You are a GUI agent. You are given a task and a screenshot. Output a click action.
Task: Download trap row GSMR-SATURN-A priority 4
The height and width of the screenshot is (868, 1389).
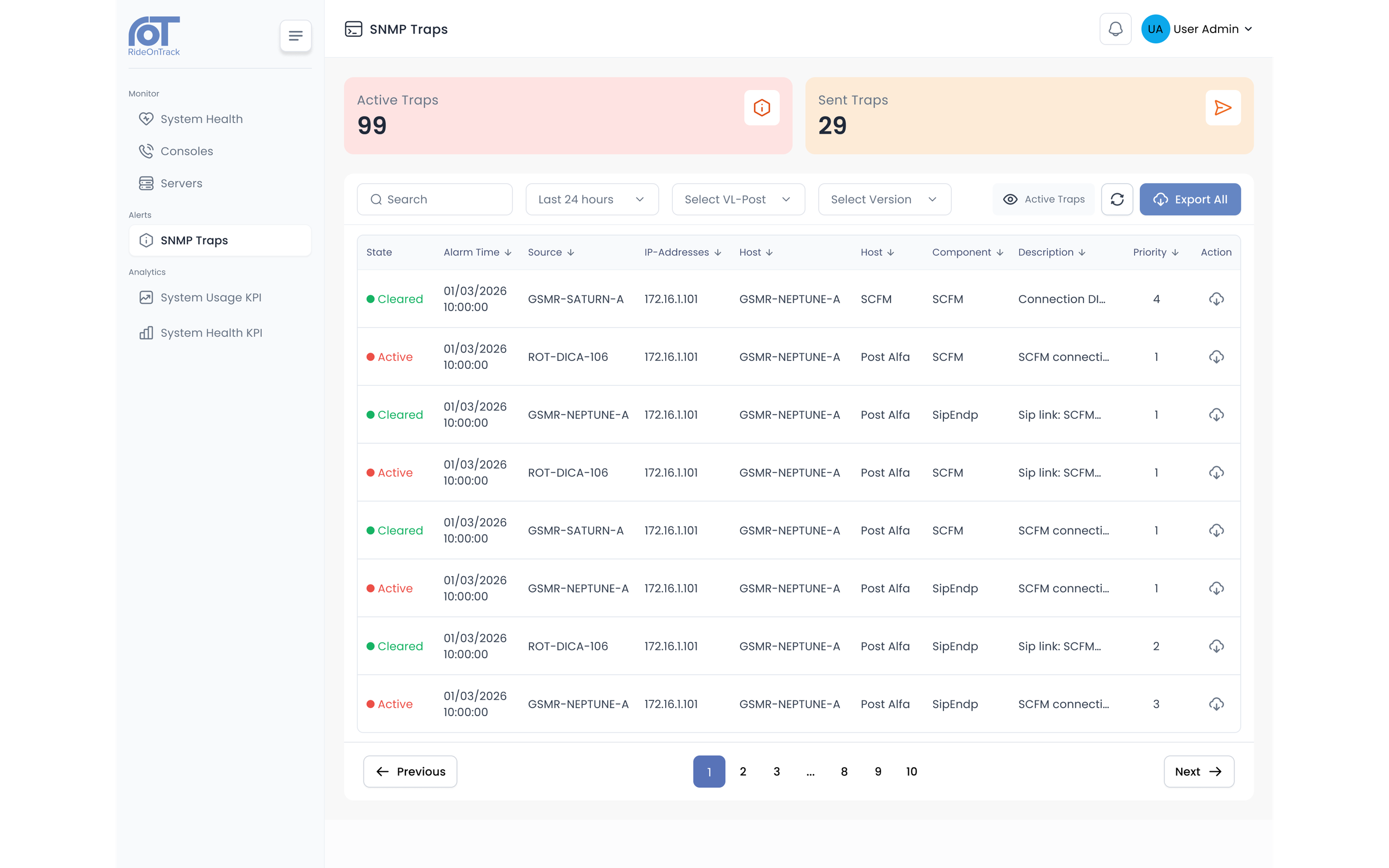pos(1216,299)
